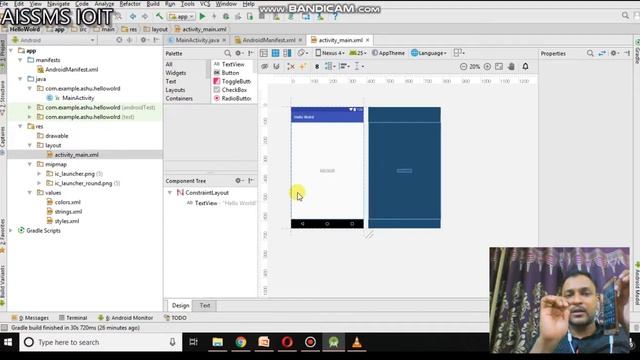Click Zoom to Fit screen icon

point(499,66)
